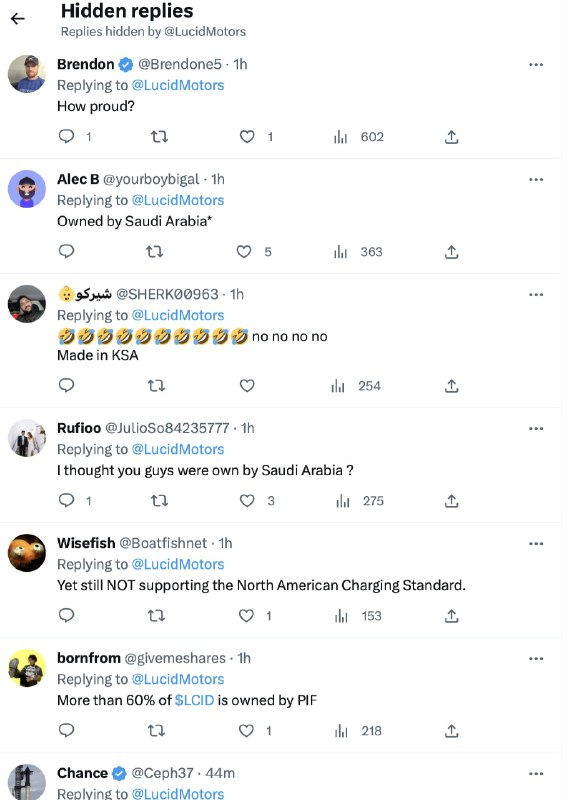Open @LucidMotors link in Brendon's reply
The height and width of the screenshot is (800, 574).
pos(178,85)
